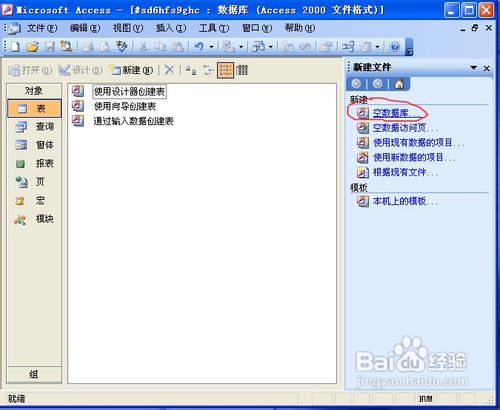Select the 查询 object type
This screenshot has height=410, width=500.
(34, 127)
